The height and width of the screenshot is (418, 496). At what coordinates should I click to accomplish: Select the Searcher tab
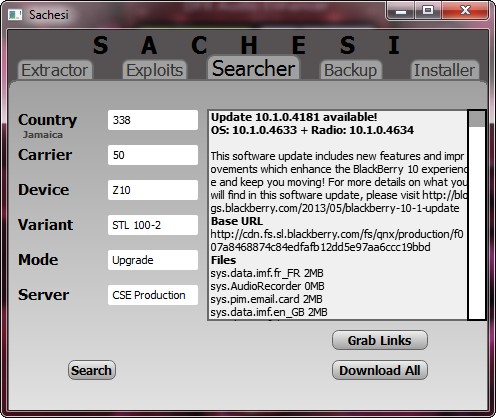(253, 68)
